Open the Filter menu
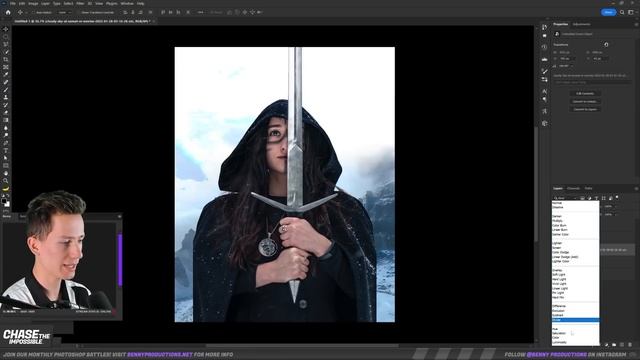 click(80, 3)
